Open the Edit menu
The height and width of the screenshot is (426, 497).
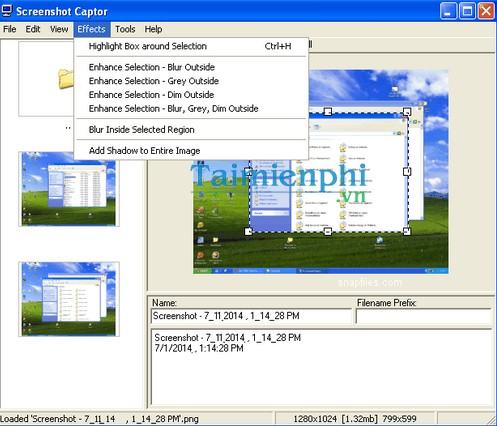point(33,29)
